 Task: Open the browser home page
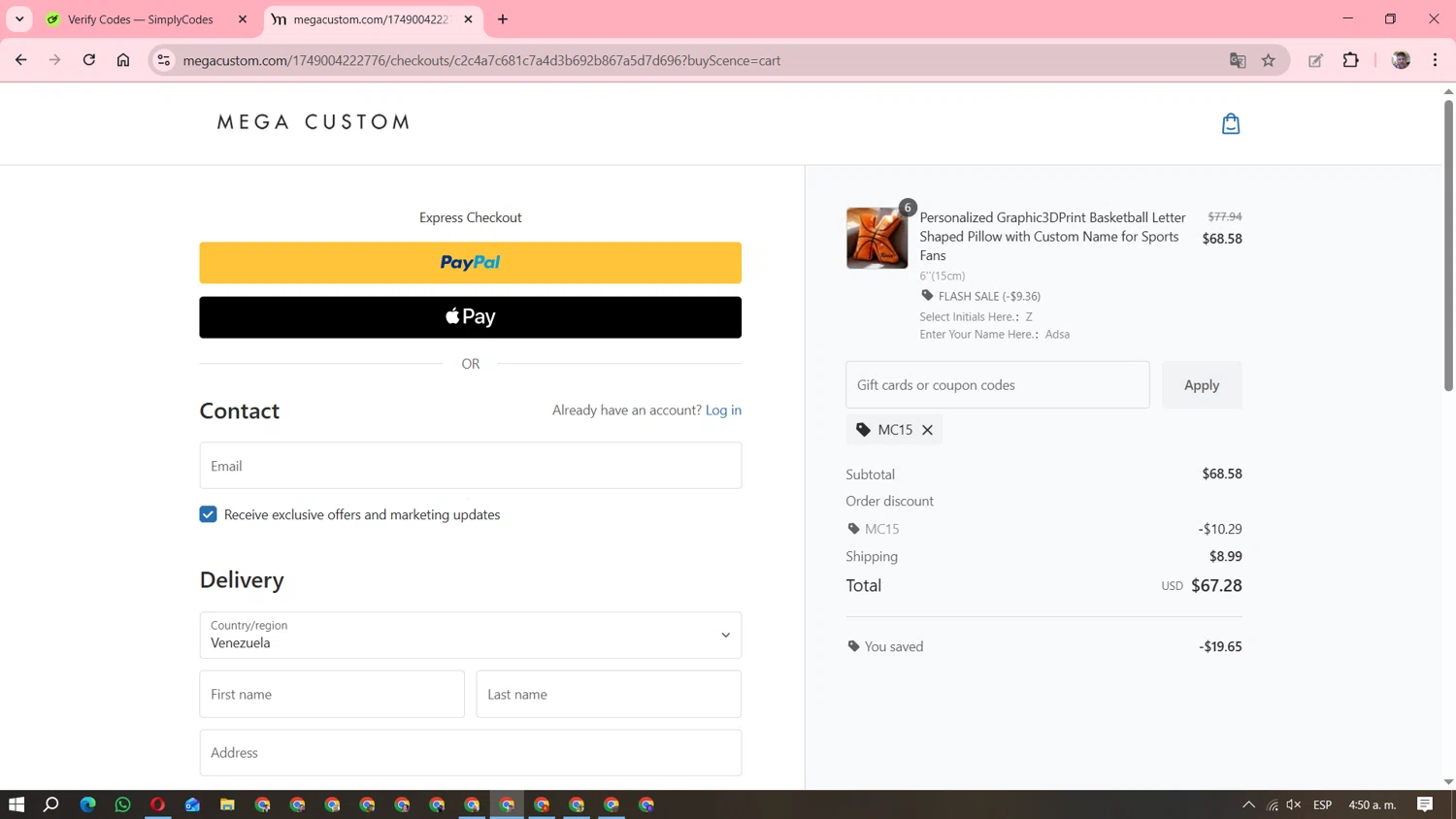click(123, 60)
